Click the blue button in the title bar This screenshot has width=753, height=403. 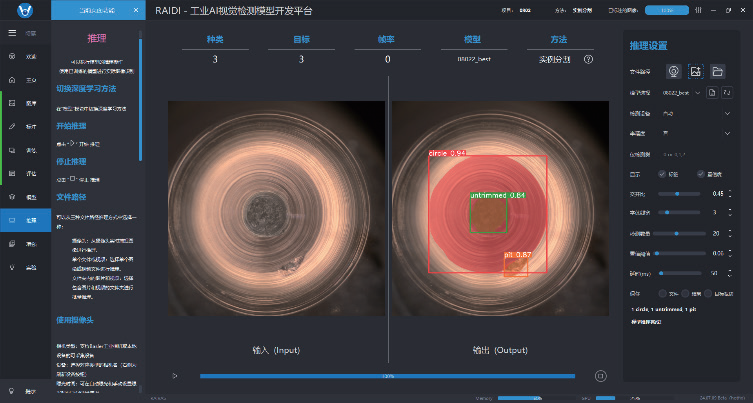pyautogui.click(x=667, y=10)
